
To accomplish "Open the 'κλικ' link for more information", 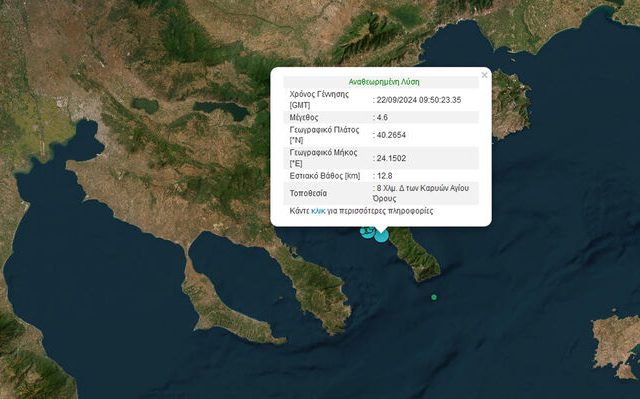I will [x=318, y=211].
